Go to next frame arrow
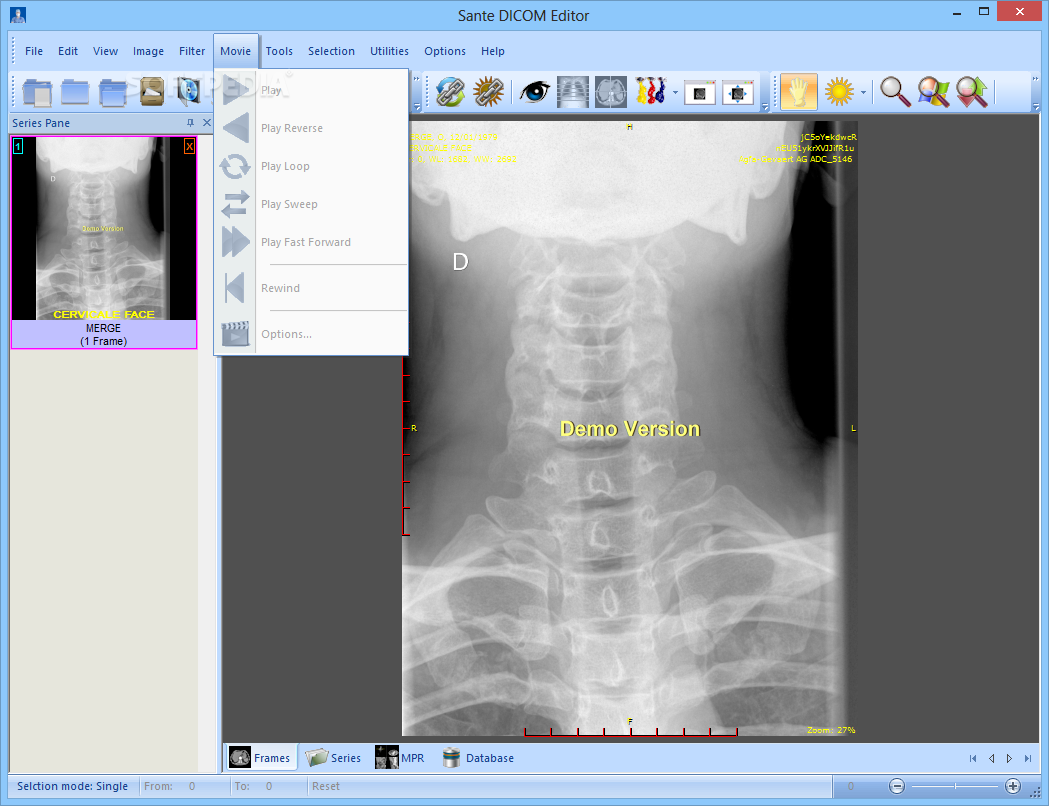This screenshot has width=1049, height=806. click(1010, 759)
